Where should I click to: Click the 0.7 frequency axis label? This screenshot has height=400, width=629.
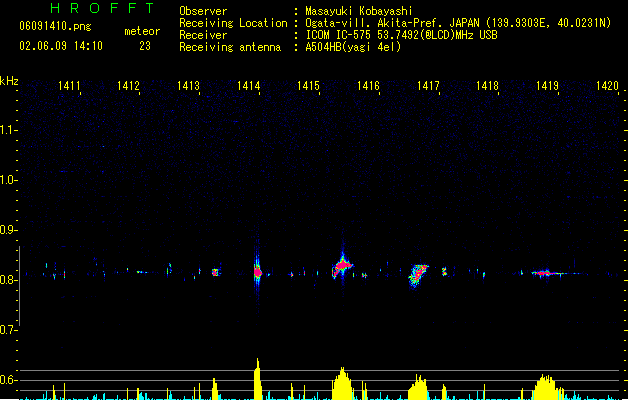point(8,330)
